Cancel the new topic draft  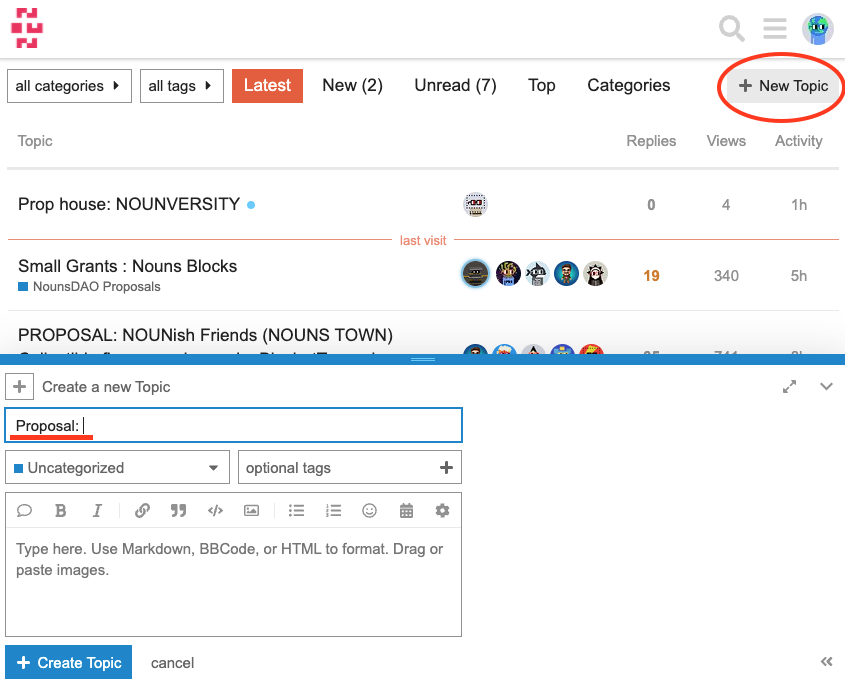[172, 663]
